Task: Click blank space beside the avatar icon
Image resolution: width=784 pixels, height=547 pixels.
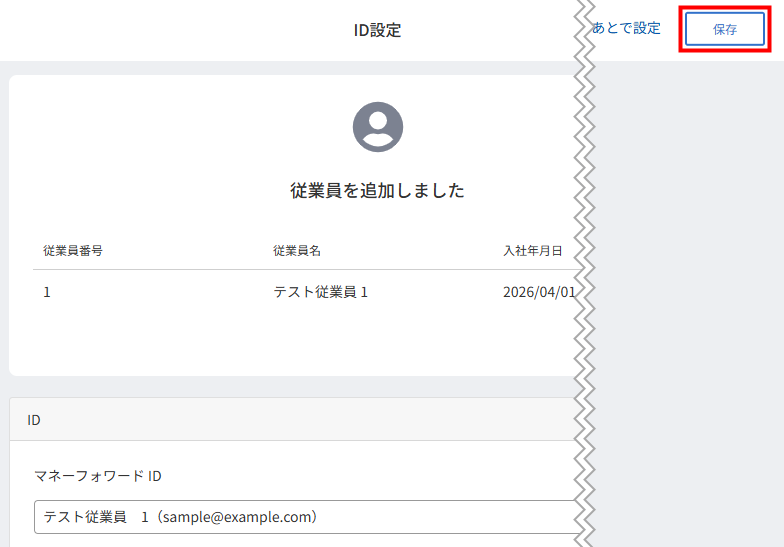Action: [x=200, y=127]
